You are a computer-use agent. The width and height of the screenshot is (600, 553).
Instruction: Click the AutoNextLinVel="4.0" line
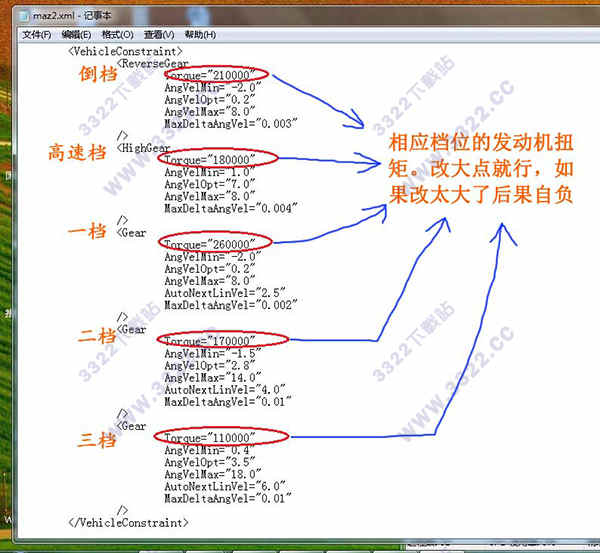coord(225,390)
